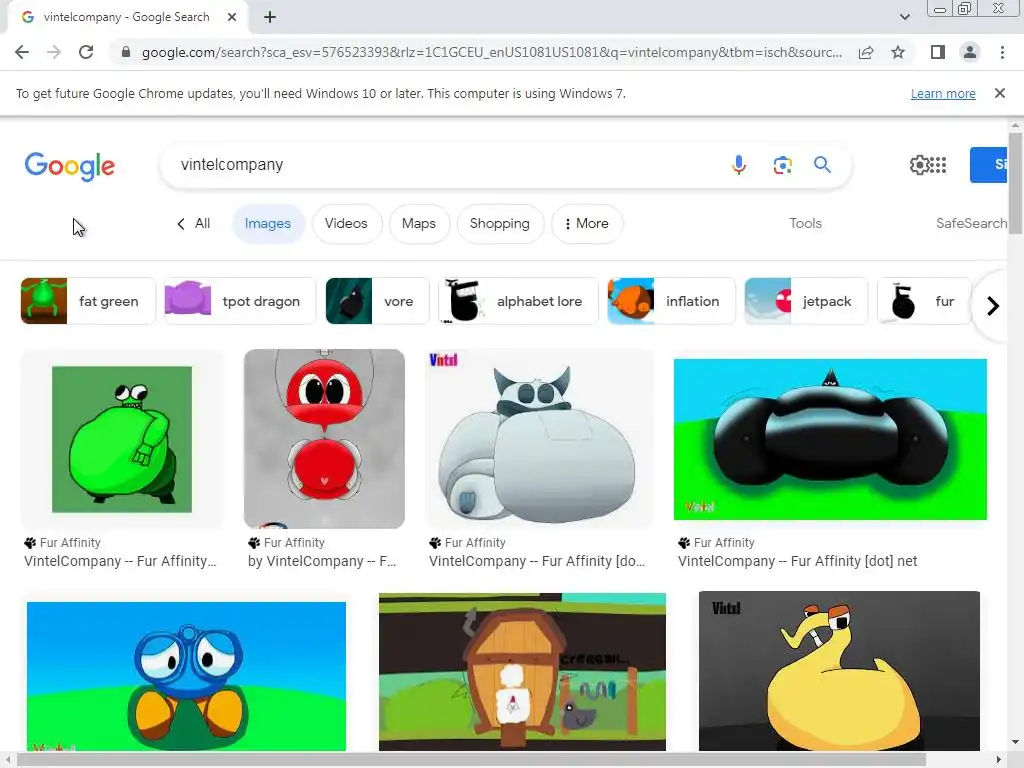The width and height of the screenshot is (1024, 768).
Task: Reload the current page
Action: coord(86,52)
